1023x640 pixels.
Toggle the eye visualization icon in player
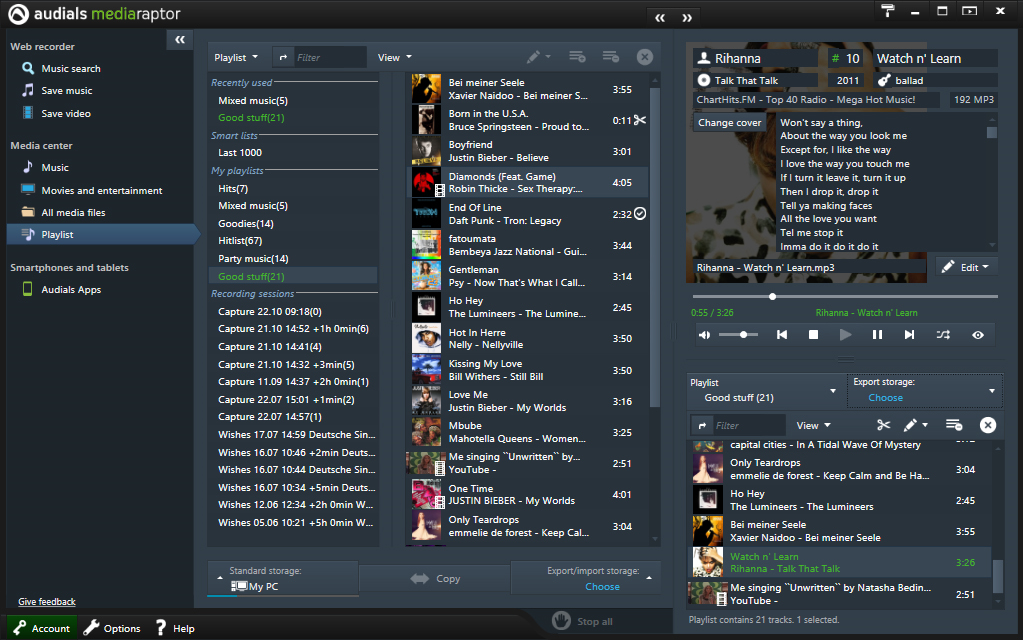978,335
